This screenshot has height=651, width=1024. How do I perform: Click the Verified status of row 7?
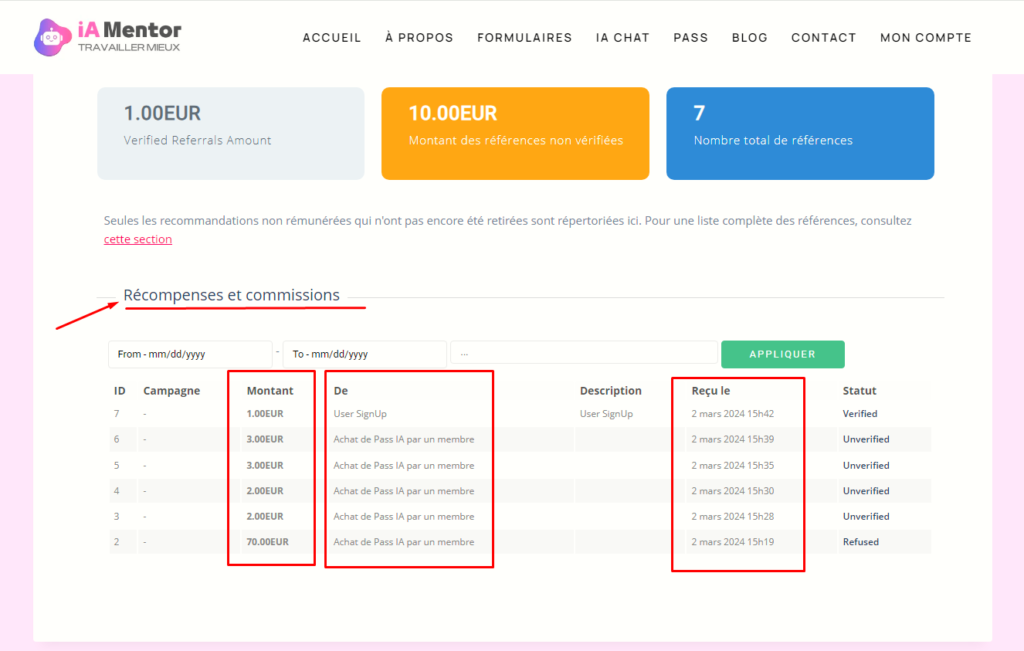click(x=859, y=413)
